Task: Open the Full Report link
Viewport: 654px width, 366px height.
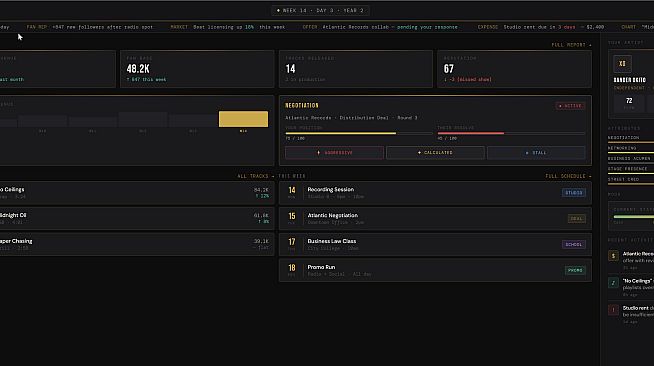Action: [571, 45]
